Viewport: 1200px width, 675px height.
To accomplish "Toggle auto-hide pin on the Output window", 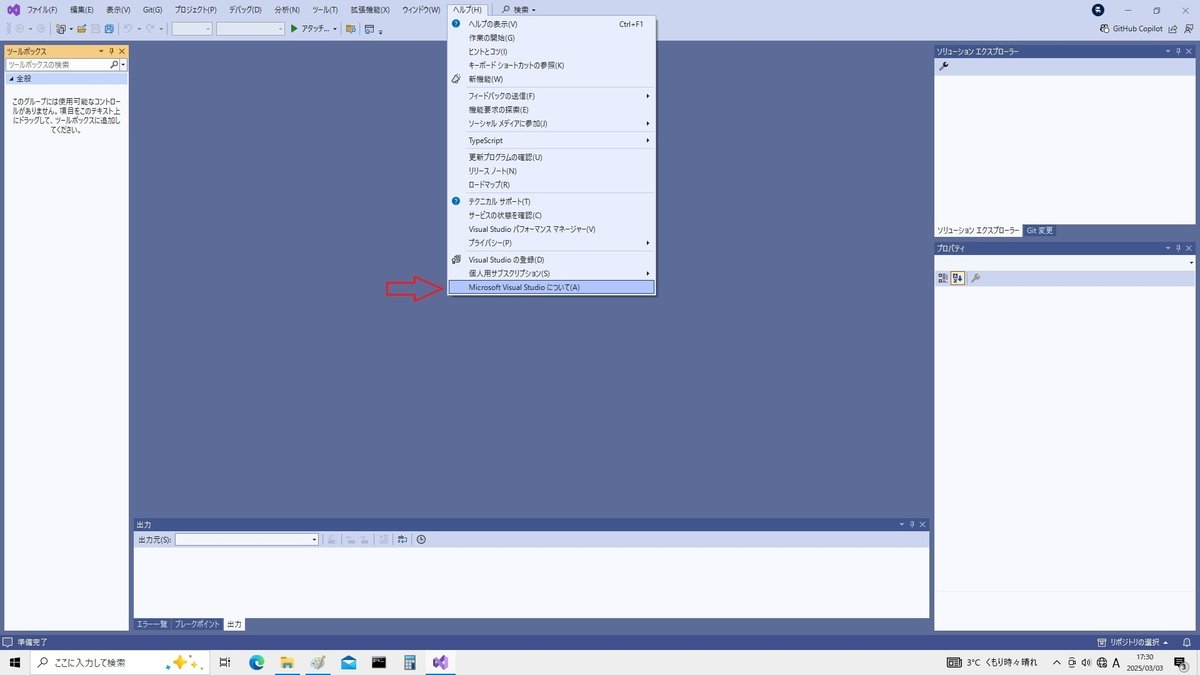I will pyautogui.click(x=912, y=523).
